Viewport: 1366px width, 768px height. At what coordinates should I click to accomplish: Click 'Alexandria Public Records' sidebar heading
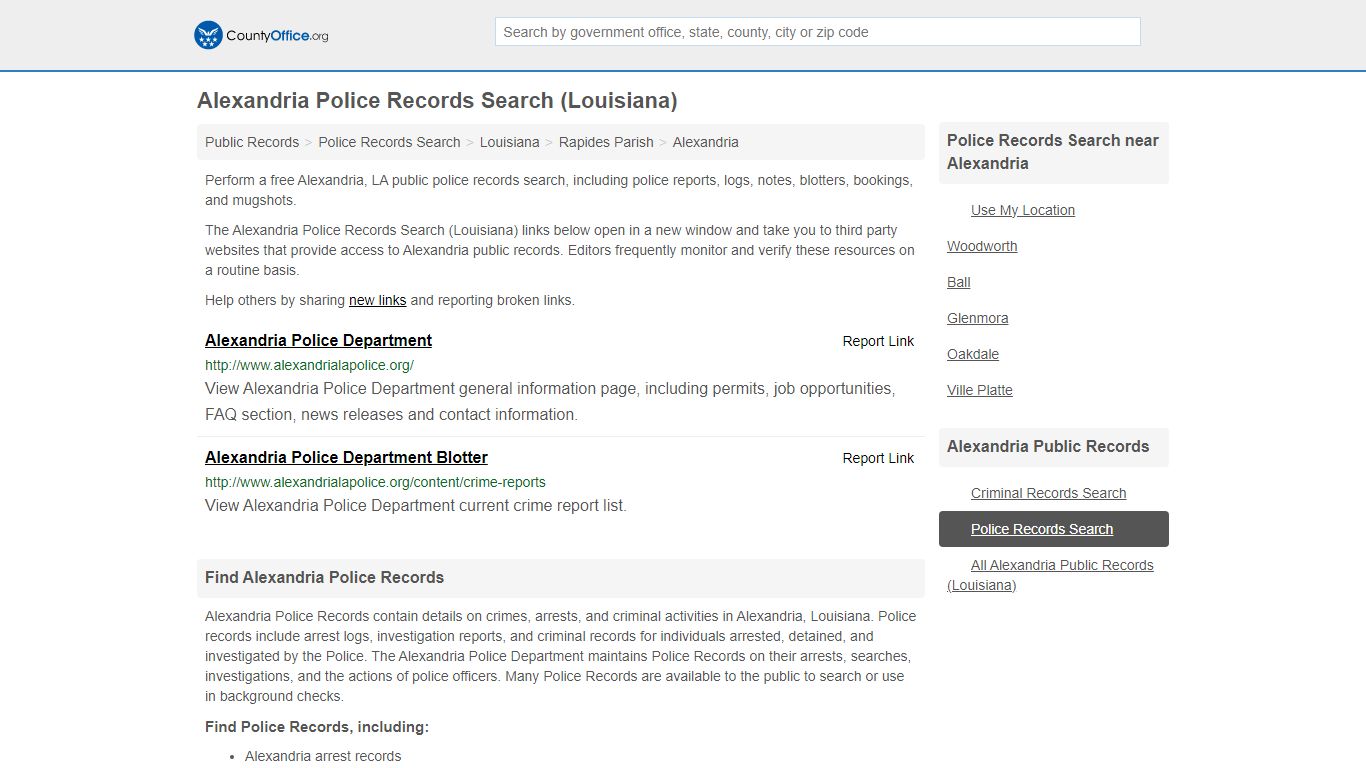click(1048, 447)
